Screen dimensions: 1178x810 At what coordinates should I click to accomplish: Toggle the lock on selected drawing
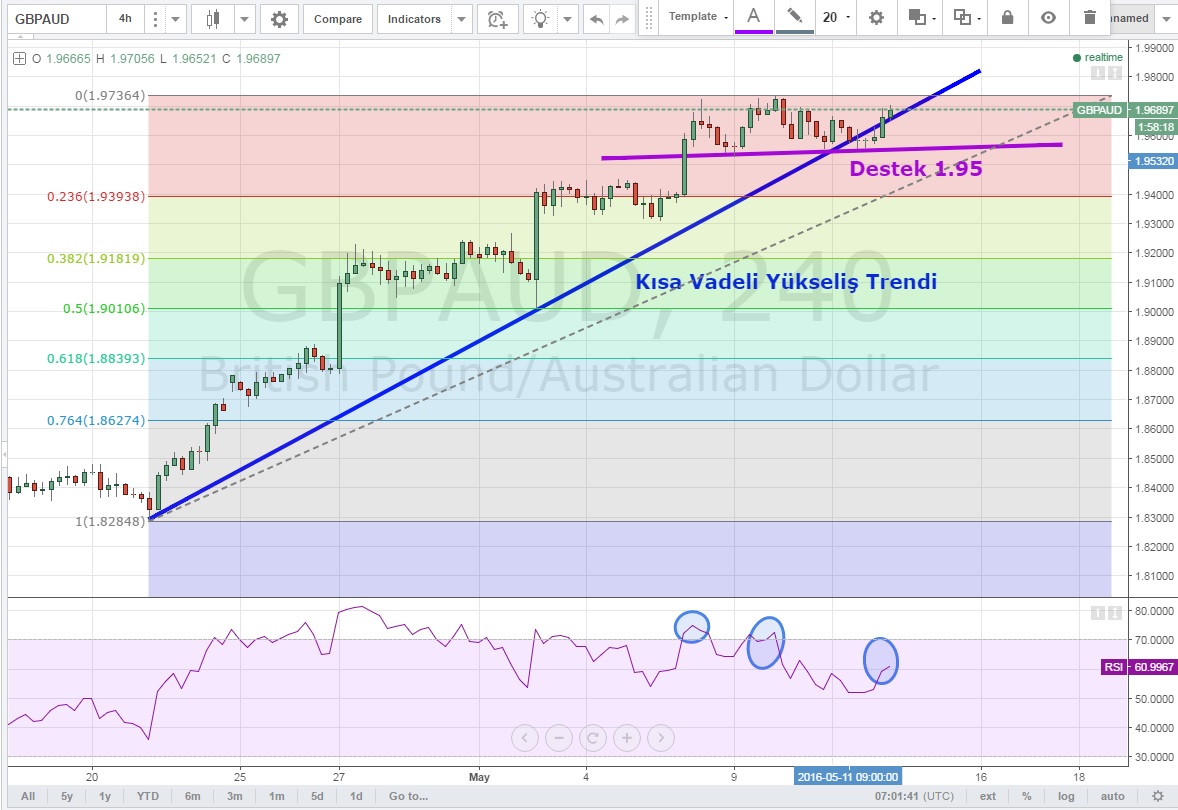pos(1007,17)
